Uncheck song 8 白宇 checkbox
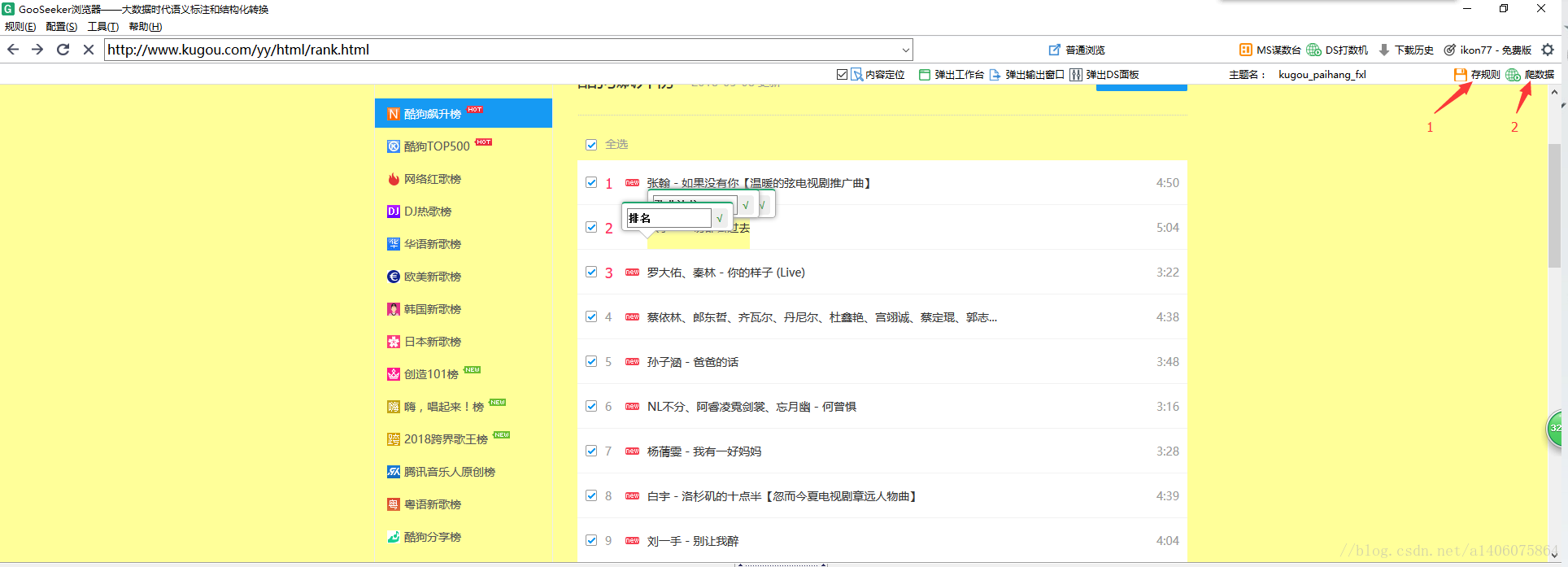 (591, 495)
